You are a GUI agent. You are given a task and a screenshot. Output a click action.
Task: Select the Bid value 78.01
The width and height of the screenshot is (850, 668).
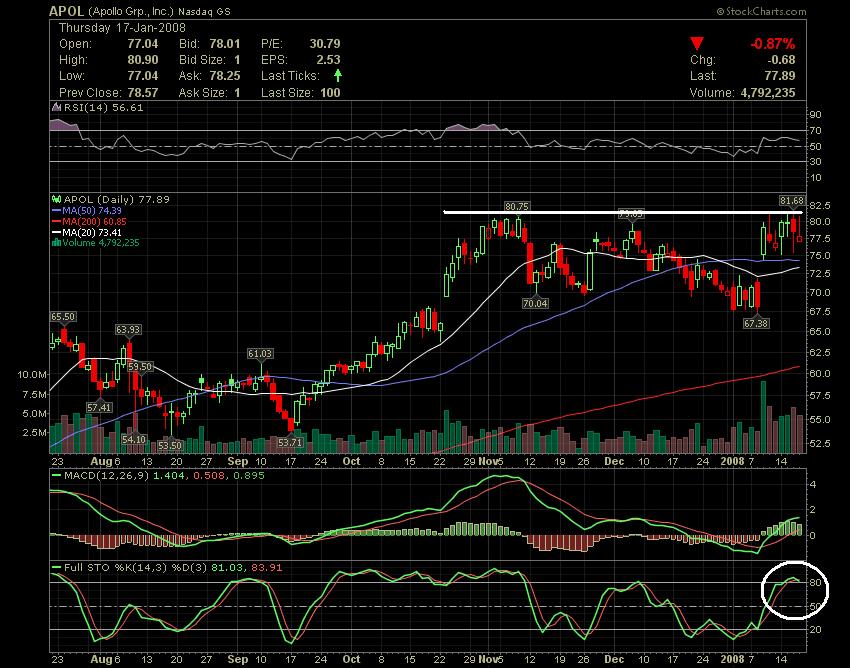click(x=224, y=43)
